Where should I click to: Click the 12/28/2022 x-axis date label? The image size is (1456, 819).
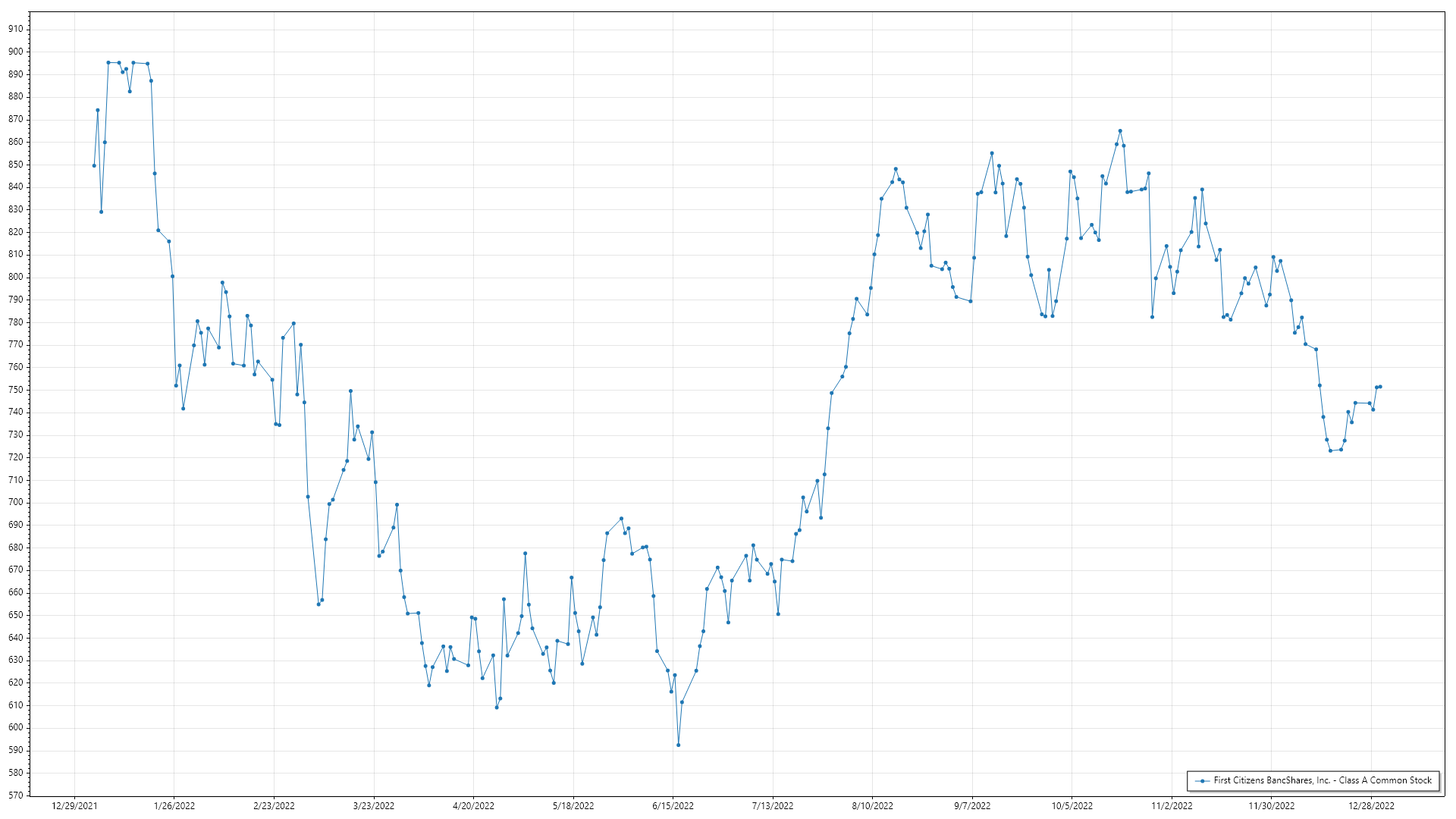tap(1371, 806)
